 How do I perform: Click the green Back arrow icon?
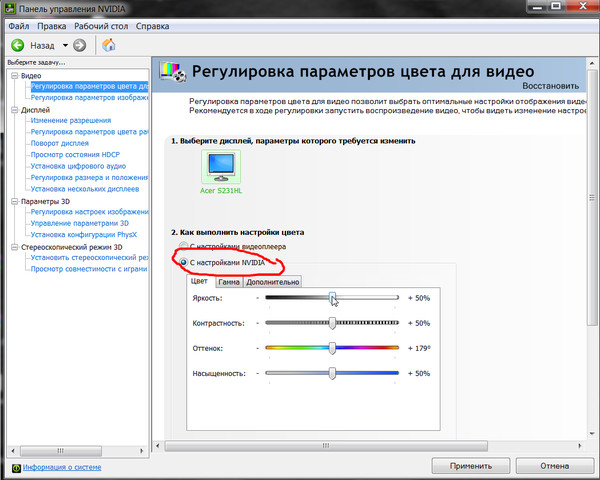click(x=17, y=46)
